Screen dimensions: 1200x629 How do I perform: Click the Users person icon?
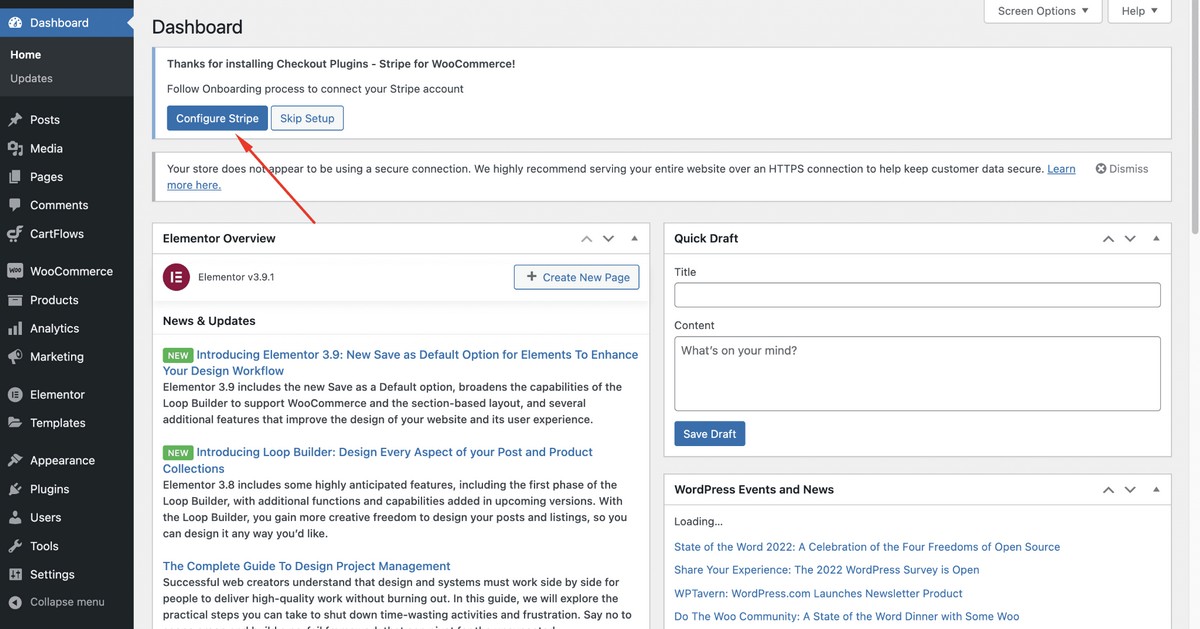coord(15,517)
